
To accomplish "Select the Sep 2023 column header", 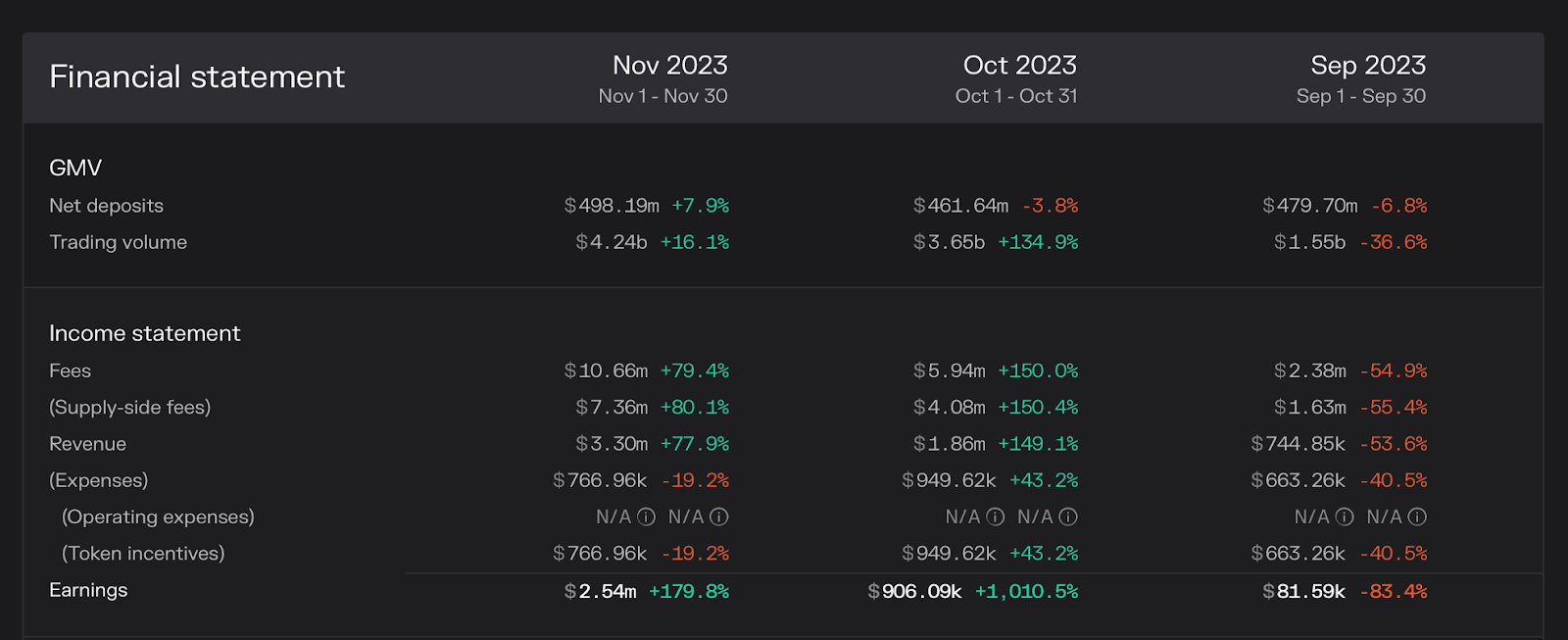I will tap(1368, 66).
